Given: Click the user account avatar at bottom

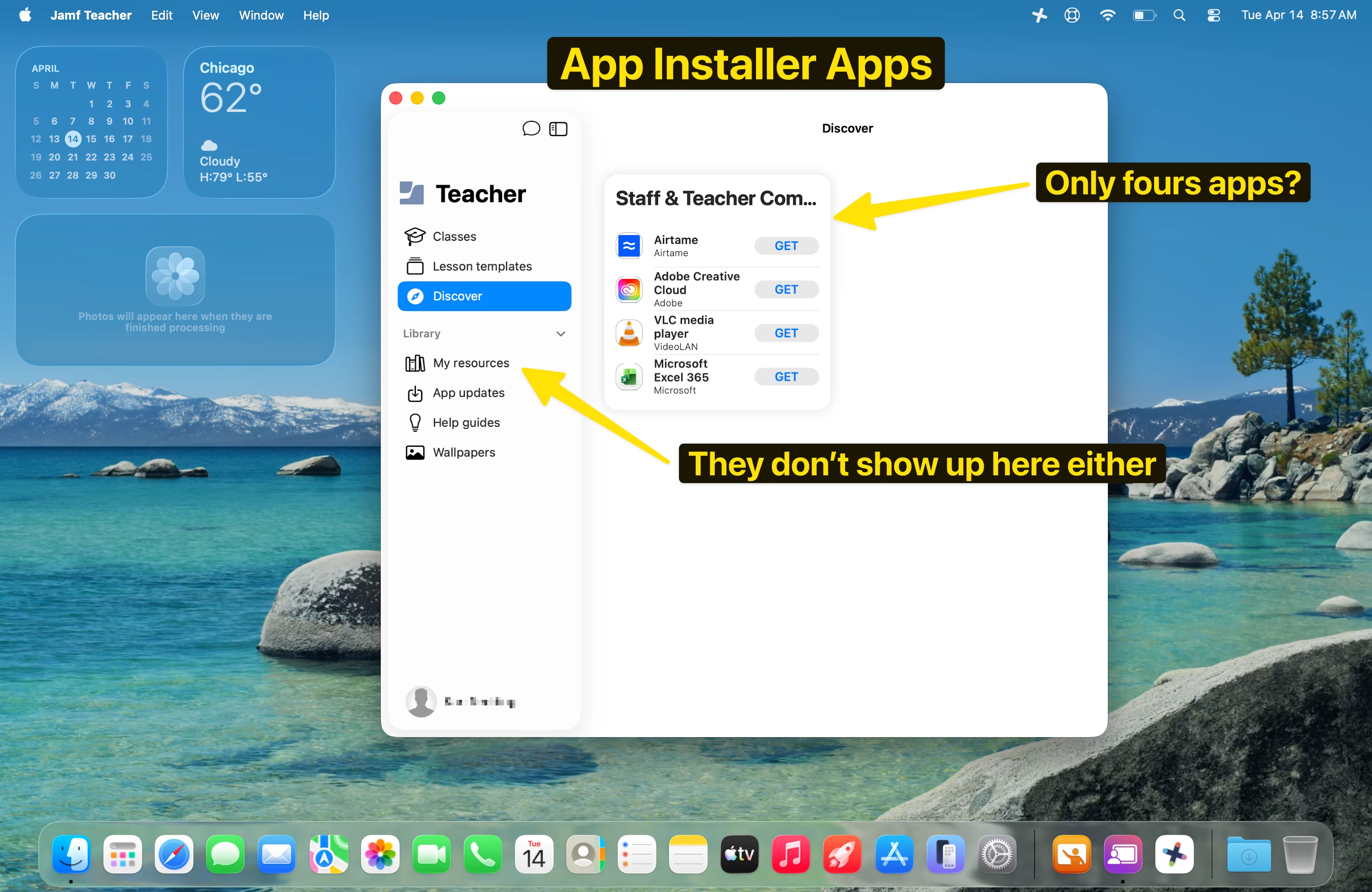Looking at the screenshot, I should tap(421, 701).
